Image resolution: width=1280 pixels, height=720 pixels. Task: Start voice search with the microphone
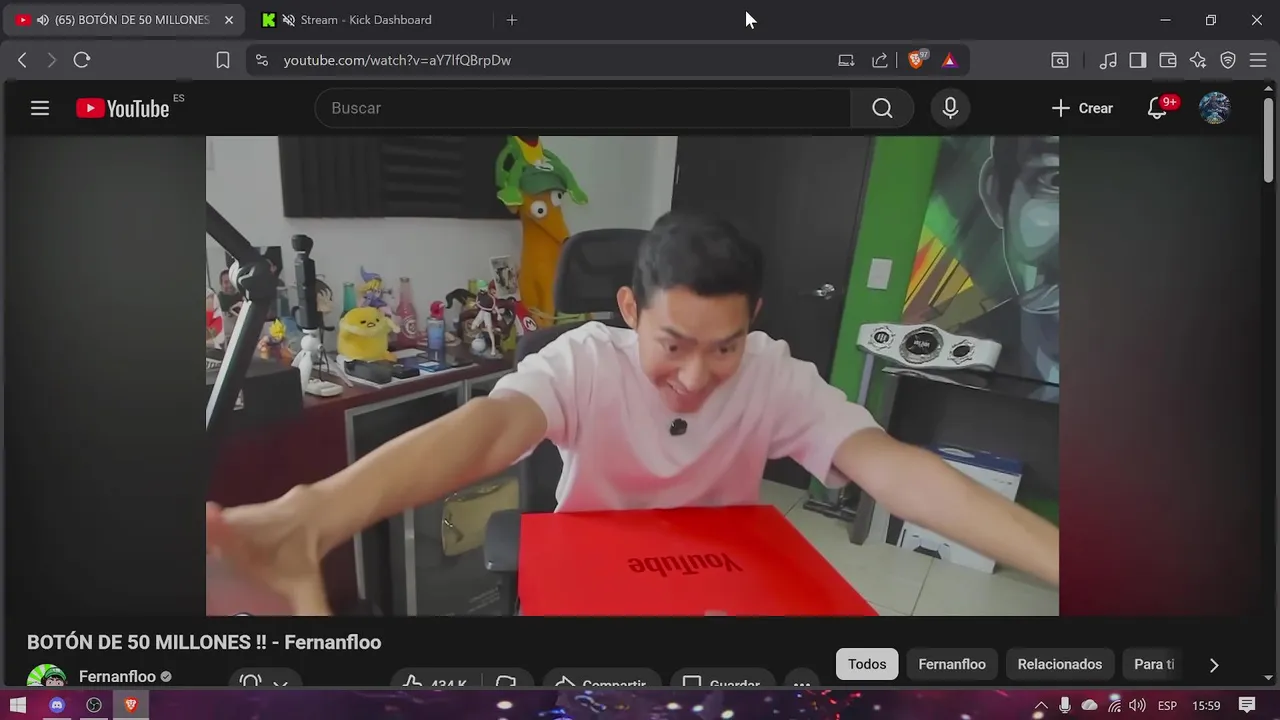click(x=951, y=108)
